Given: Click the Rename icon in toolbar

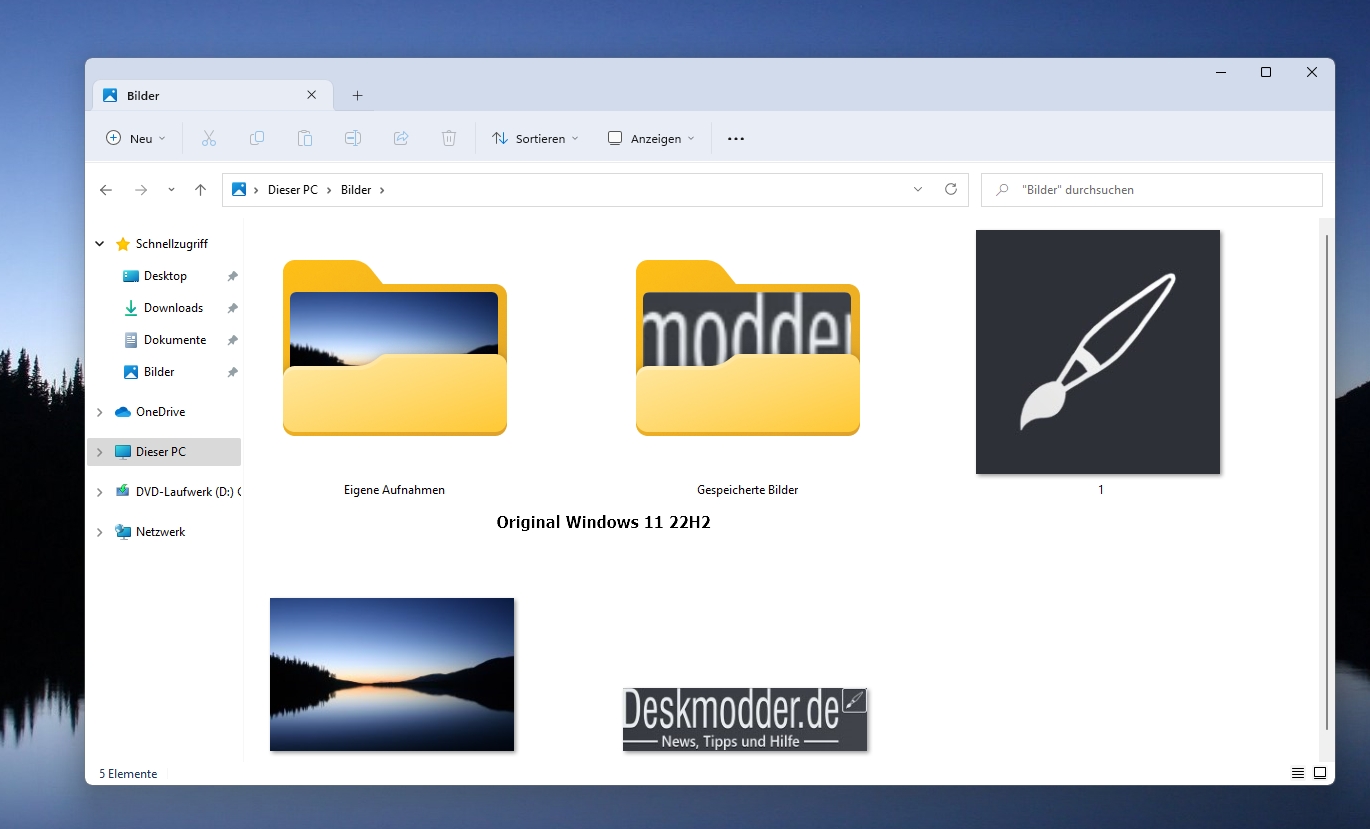Looking at the screenshot, I should [353, 138].
